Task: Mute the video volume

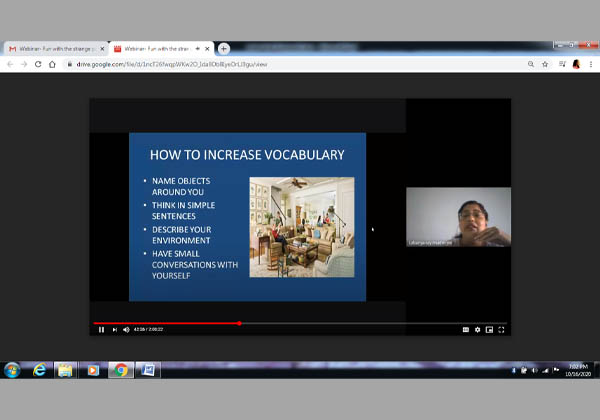Action: [x=126, y=329]
